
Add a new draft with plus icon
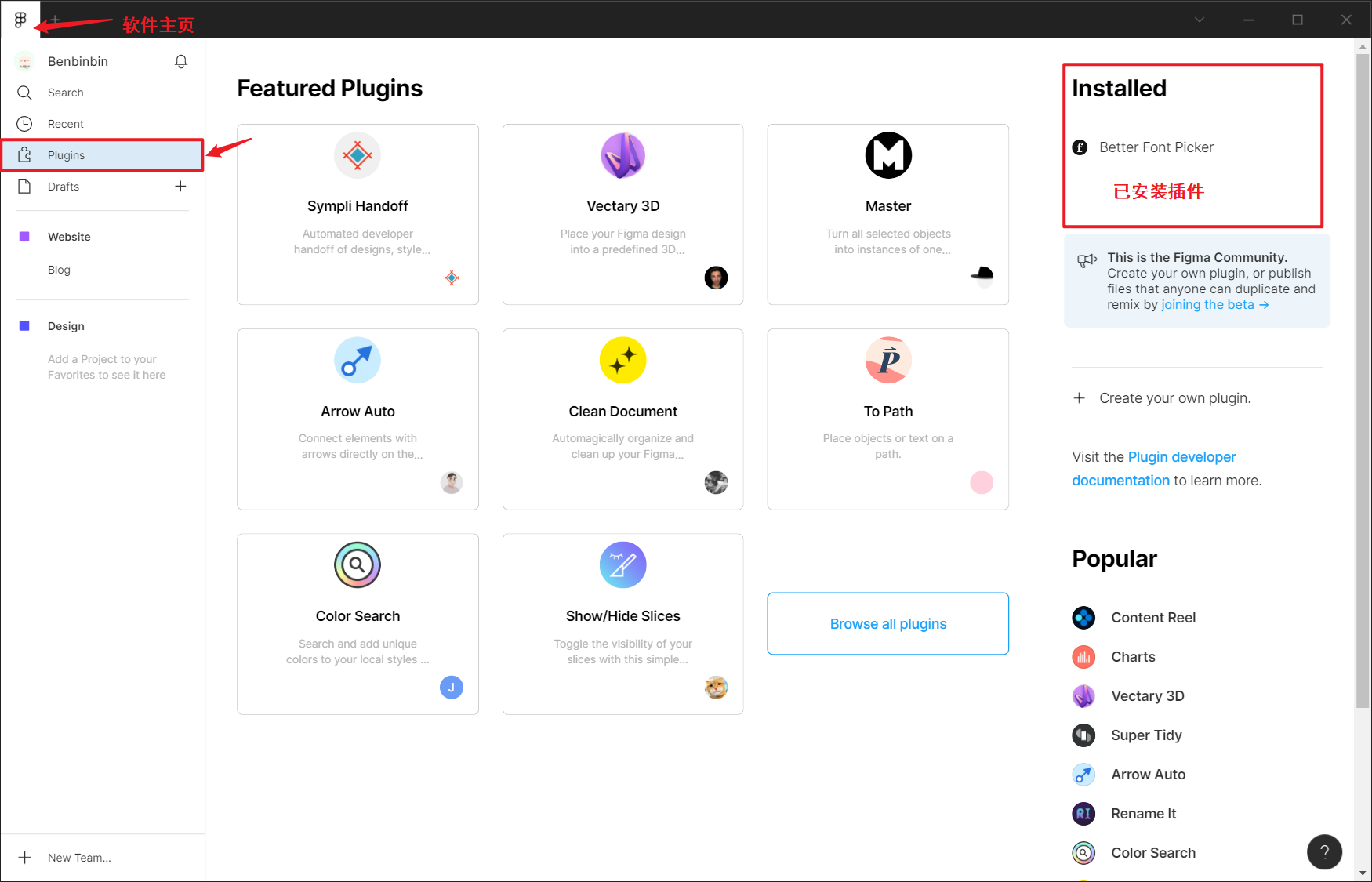pos(180,187)
